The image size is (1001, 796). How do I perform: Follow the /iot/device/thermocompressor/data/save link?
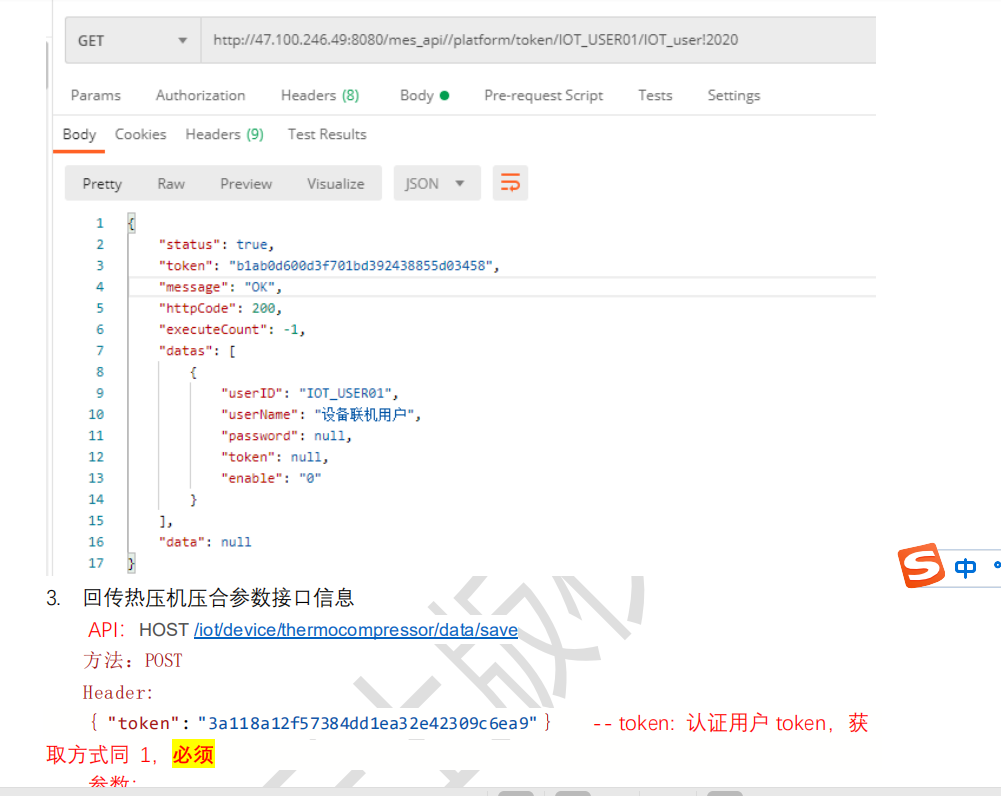tap(356, 630)
